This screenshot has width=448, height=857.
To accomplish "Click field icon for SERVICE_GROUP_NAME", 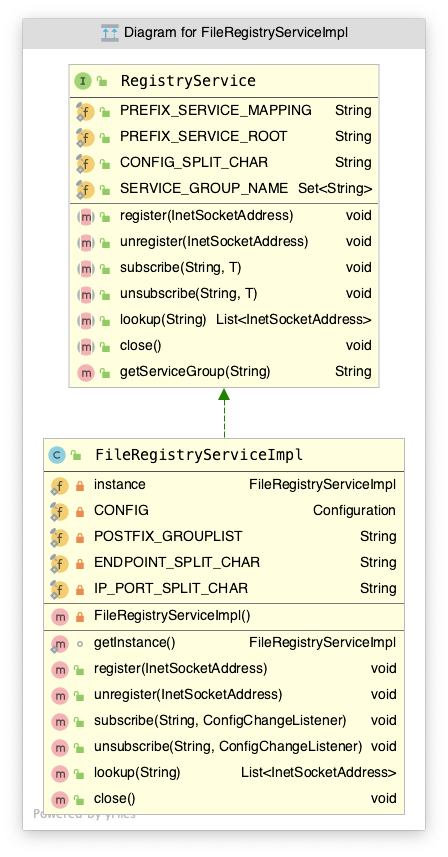I will (x=85, y=189).
